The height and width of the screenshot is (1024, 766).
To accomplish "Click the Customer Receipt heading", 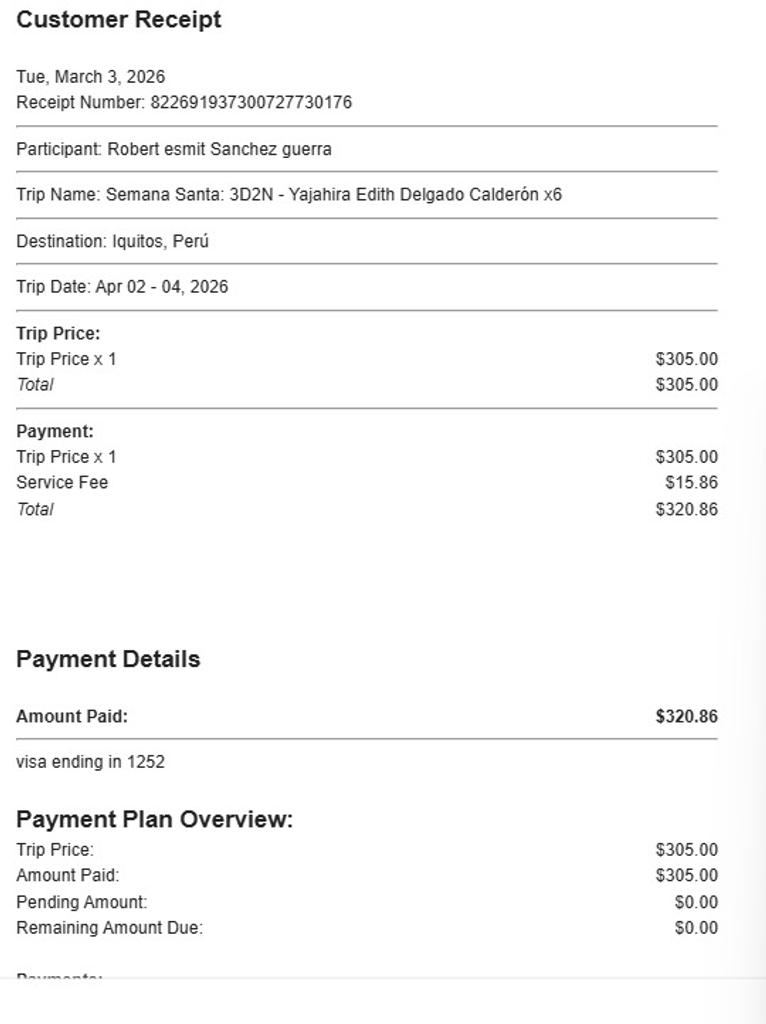I will click(119, 20).
